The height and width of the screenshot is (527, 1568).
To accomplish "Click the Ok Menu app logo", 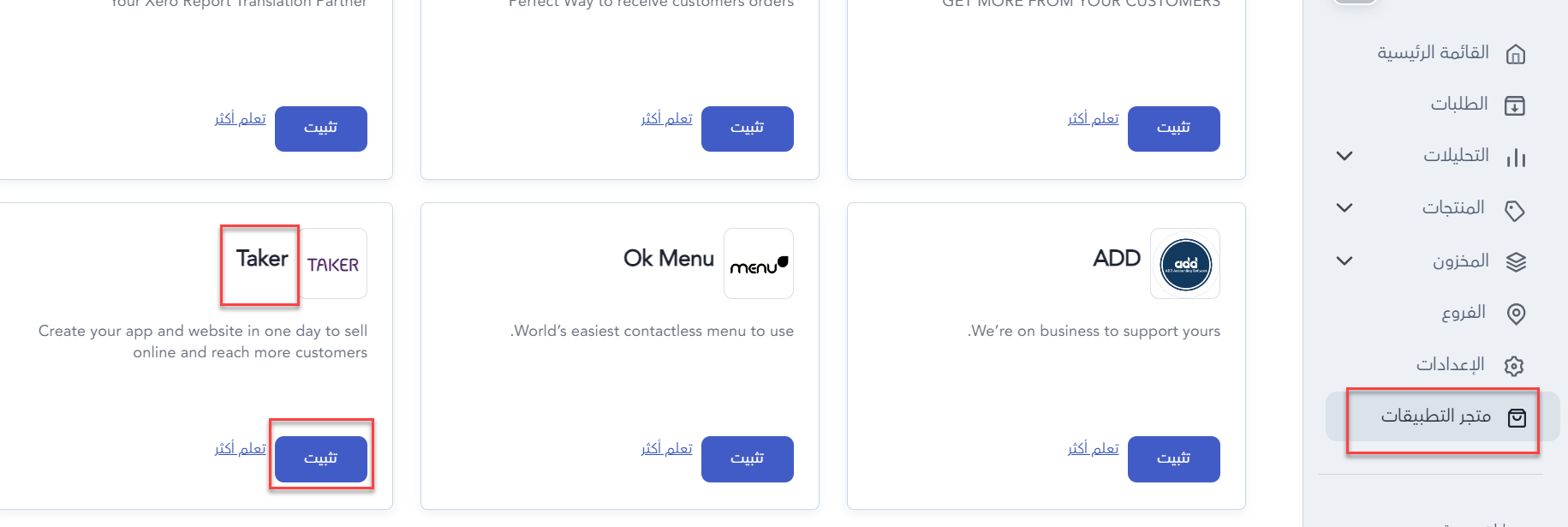I will pyautogui.click(x=759, y=264).
